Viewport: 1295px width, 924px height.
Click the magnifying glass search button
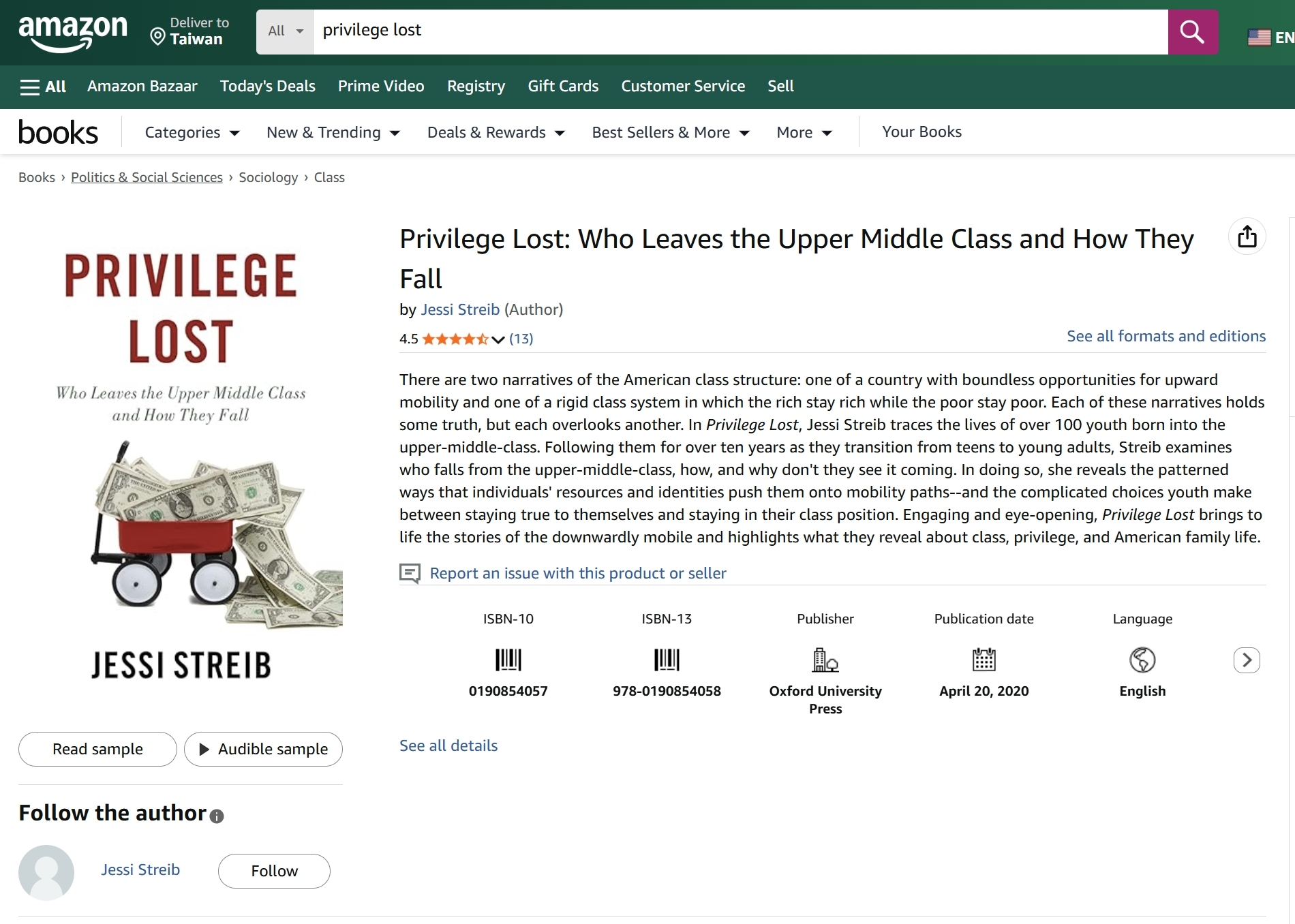(1192, 31)
